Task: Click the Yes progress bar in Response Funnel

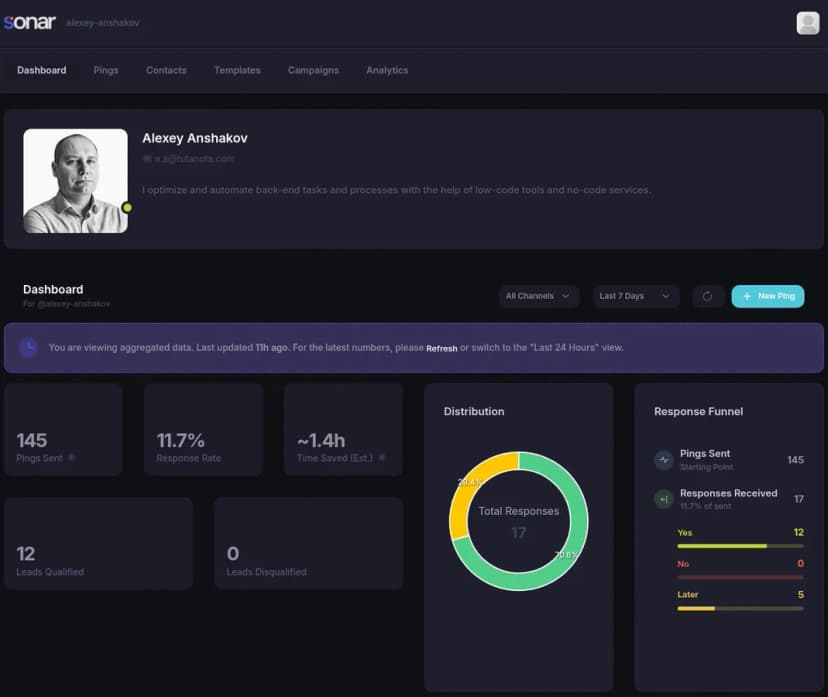Action: (x=740, y=546)
